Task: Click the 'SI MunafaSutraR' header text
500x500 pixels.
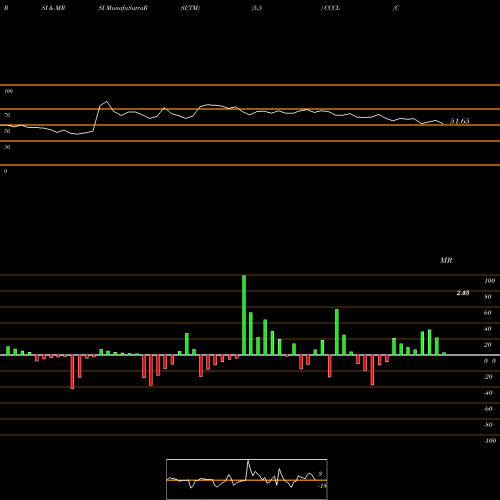Action: point(123,8)
